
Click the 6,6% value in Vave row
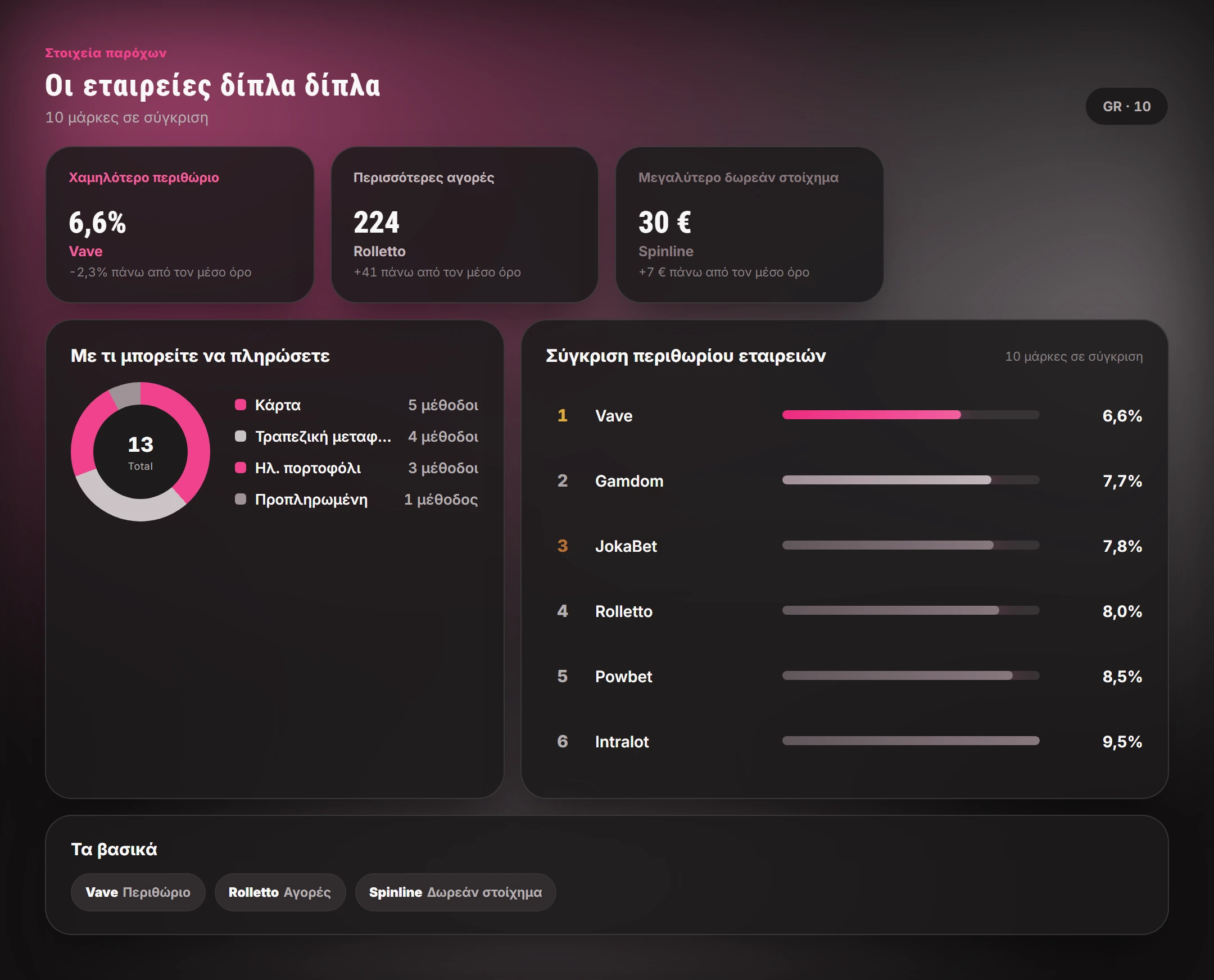point(1122,416)
